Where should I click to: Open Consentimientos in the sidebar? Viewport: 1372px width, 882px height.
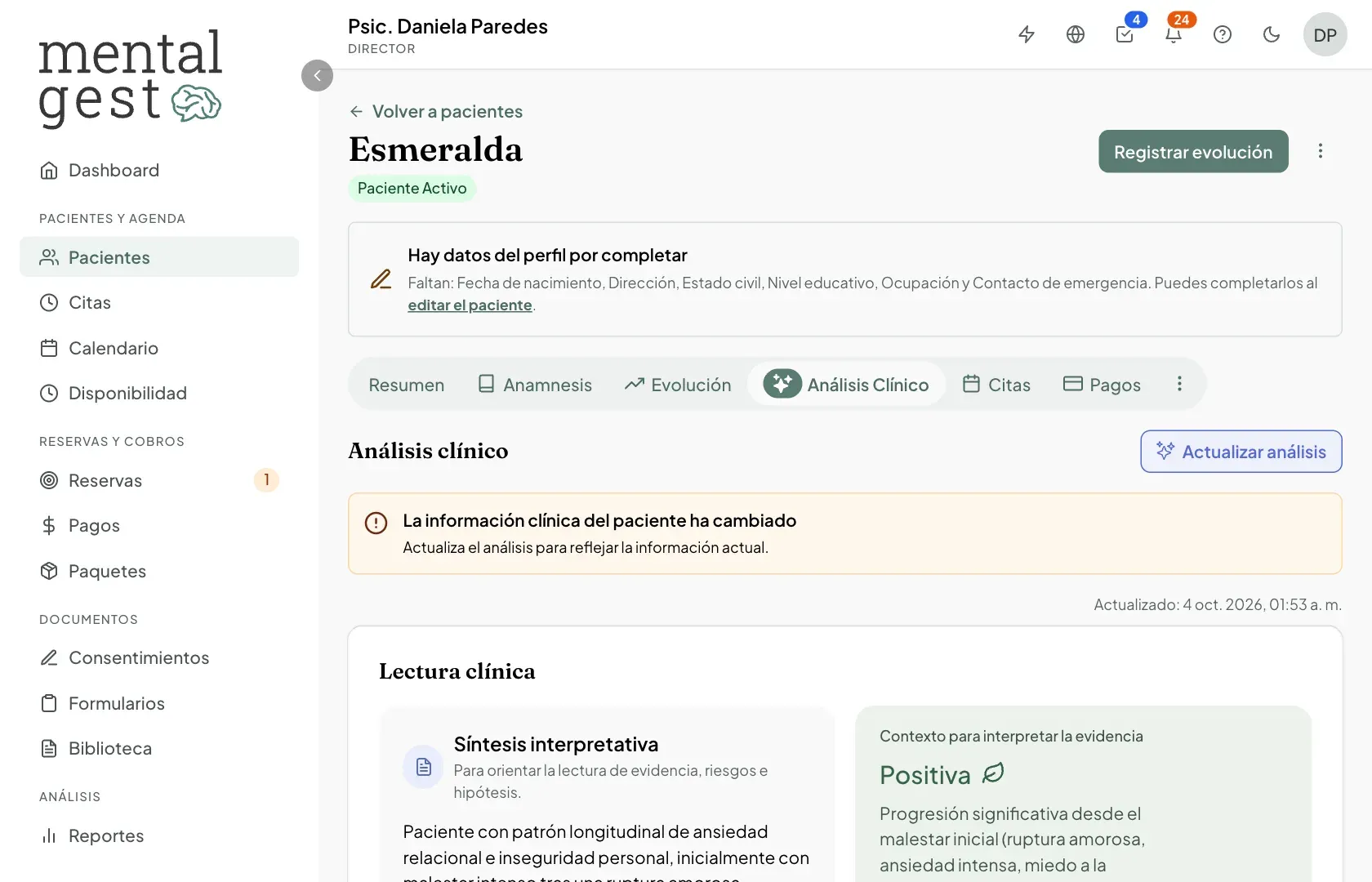point(159,657)
